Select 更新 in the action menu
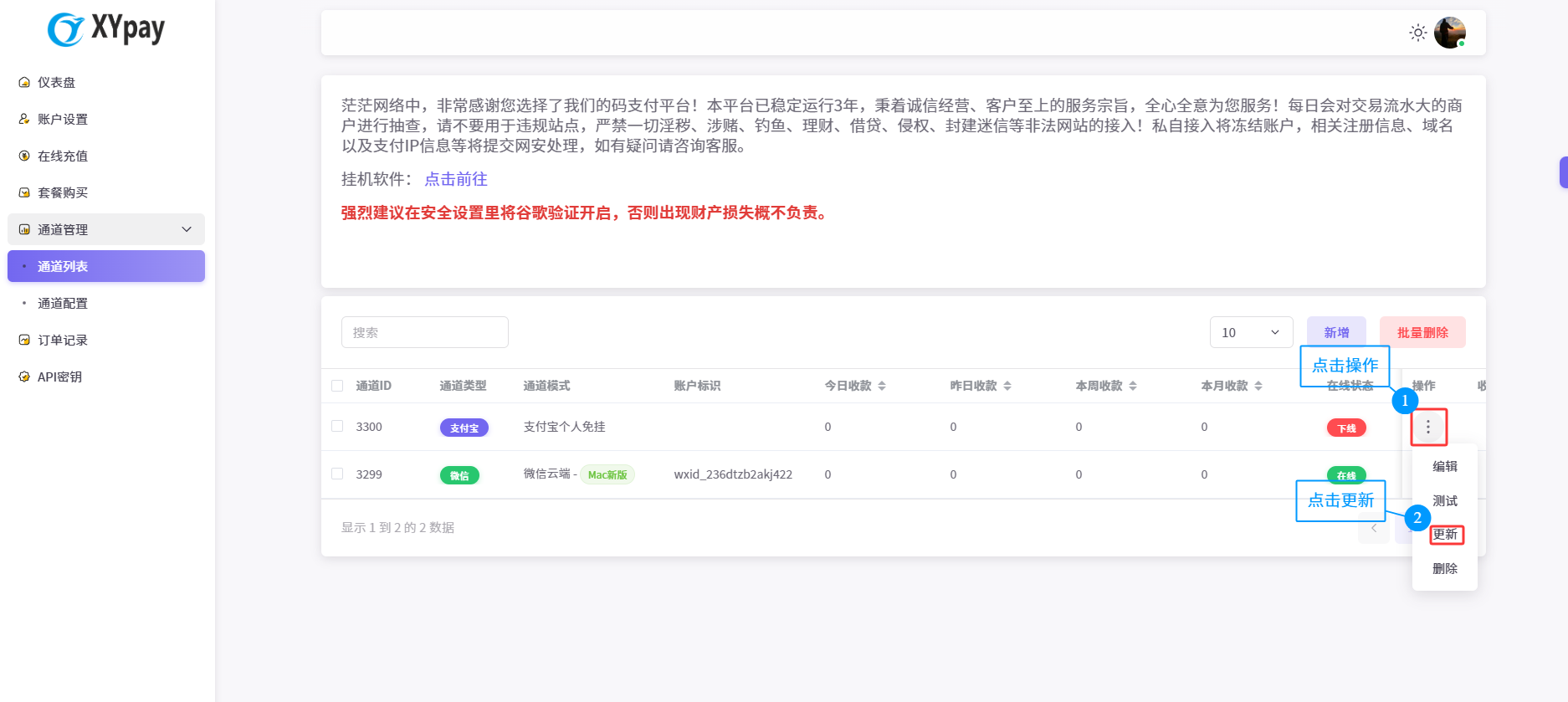 pyautogui.click(x=1445, y=535)
